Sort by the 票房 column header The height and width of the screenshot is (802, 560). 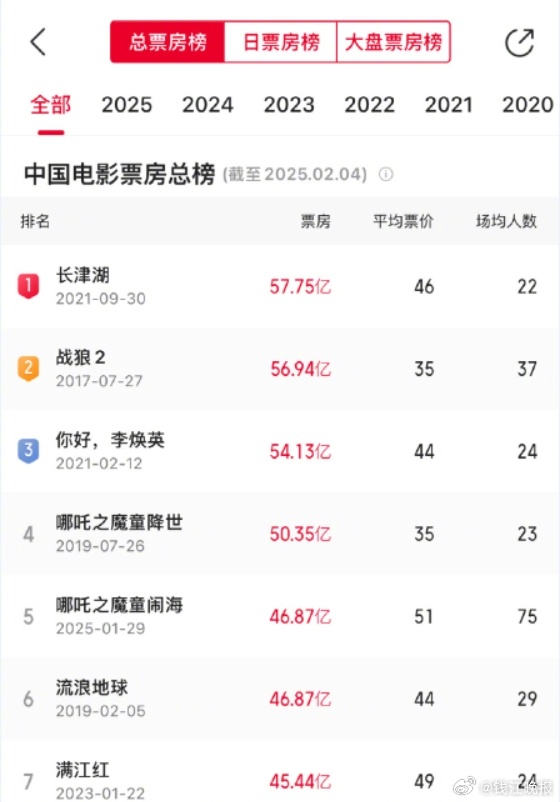coord(316,221)
